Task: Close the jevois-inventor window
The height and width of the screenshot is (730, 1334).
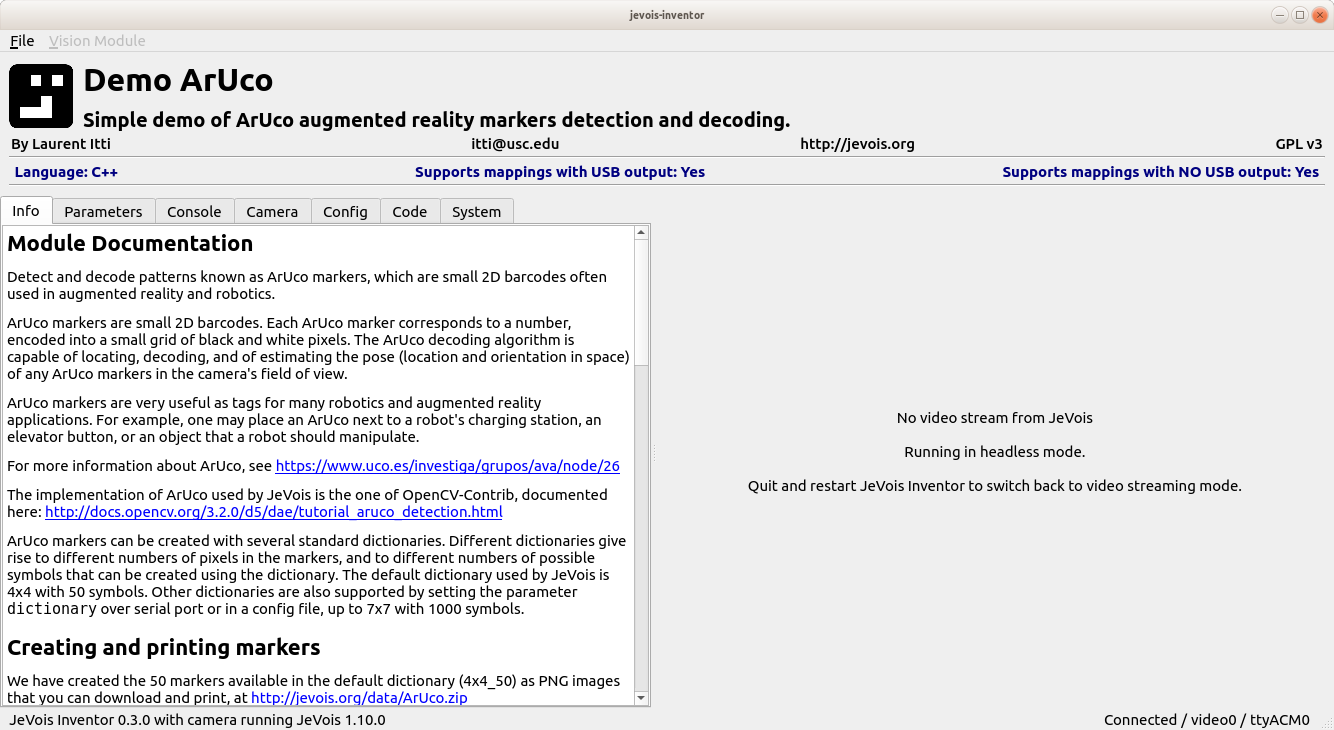Action: click(1319, 14)
